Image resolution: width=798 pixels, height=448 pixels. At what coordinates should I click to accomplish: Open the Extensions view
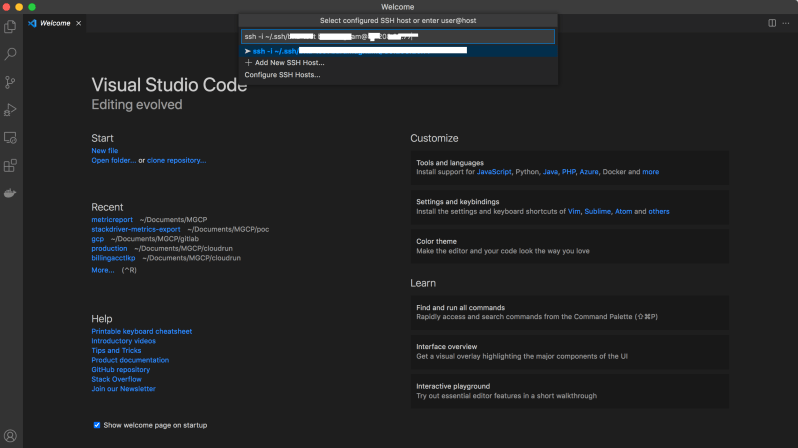pos(10,165)
